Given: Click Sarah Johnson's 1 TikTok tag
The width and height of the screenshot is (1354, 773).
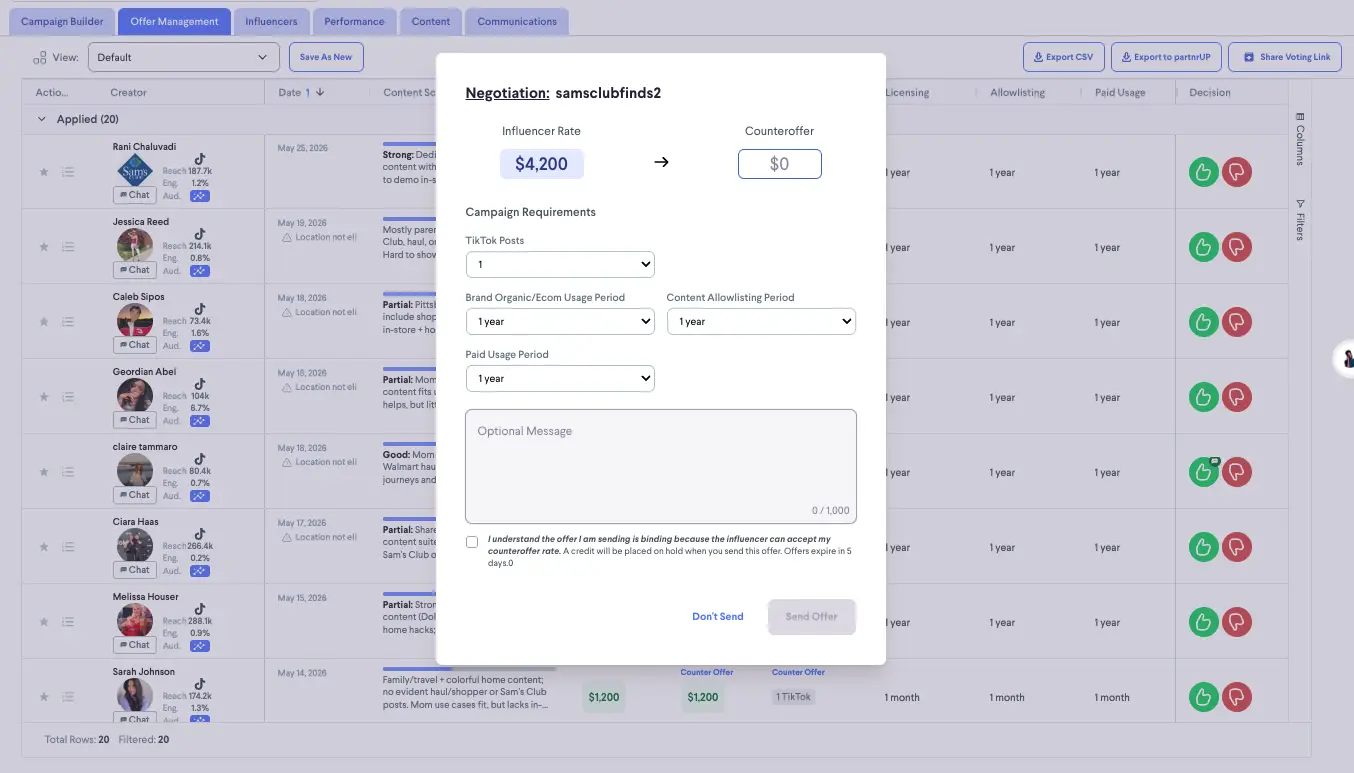Looking at the screenshot, I should click(x=794, y=697).
